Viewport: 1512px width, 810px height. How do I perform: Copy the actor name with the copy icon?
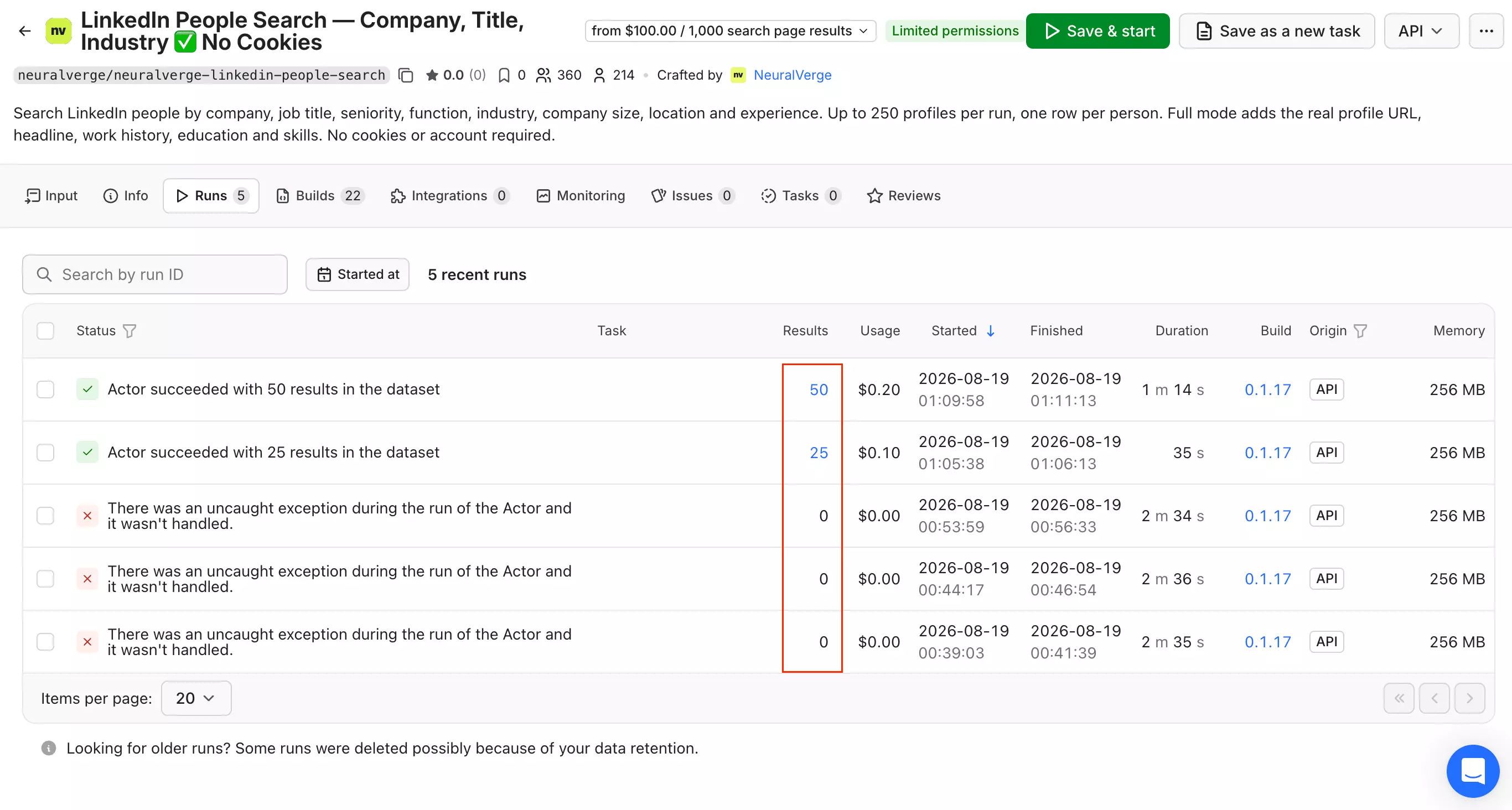coord(406,75)
